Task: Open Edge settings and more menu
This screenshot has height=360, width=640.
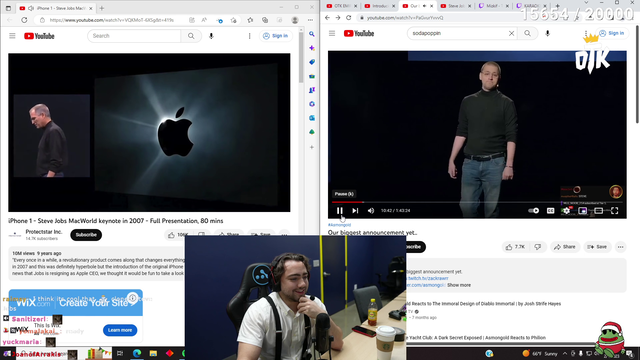Action: click(x=310, y=20)
